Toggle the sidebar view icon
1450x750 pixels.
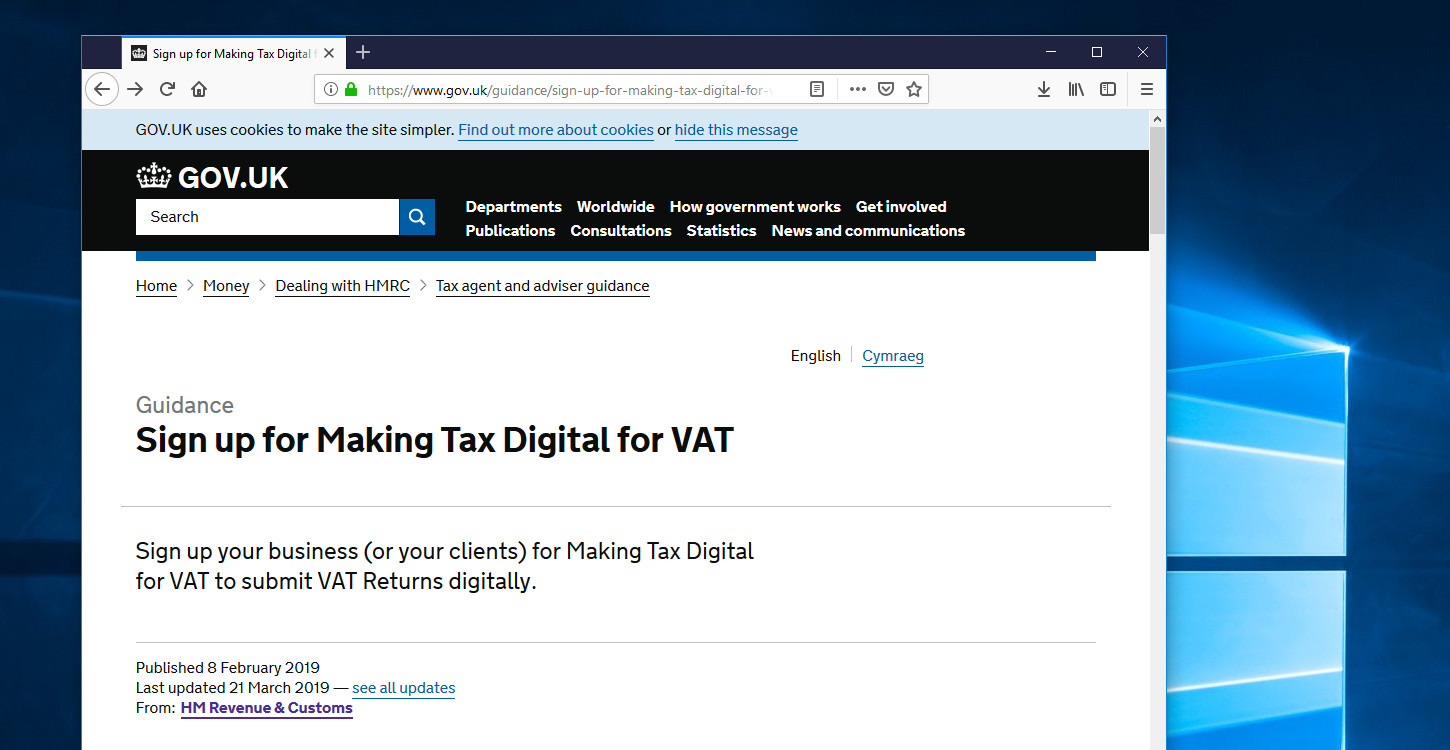click(x=1108, y=89)
